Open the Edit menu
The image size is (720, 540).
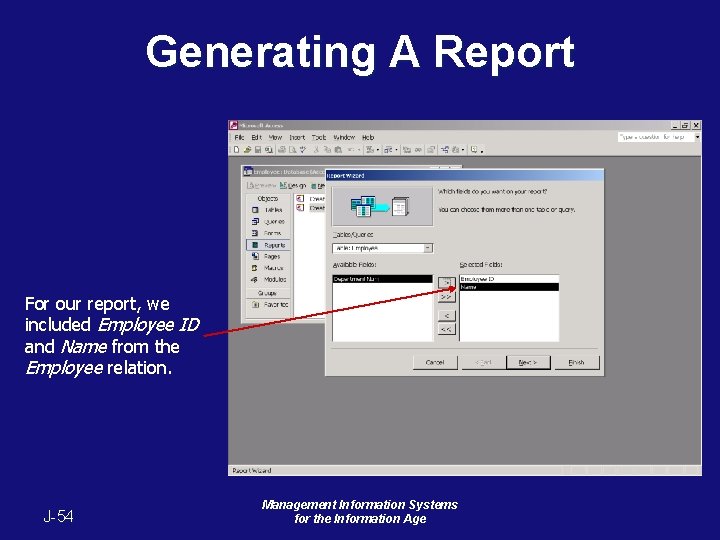pyautogui.click(x=256, y=137)
